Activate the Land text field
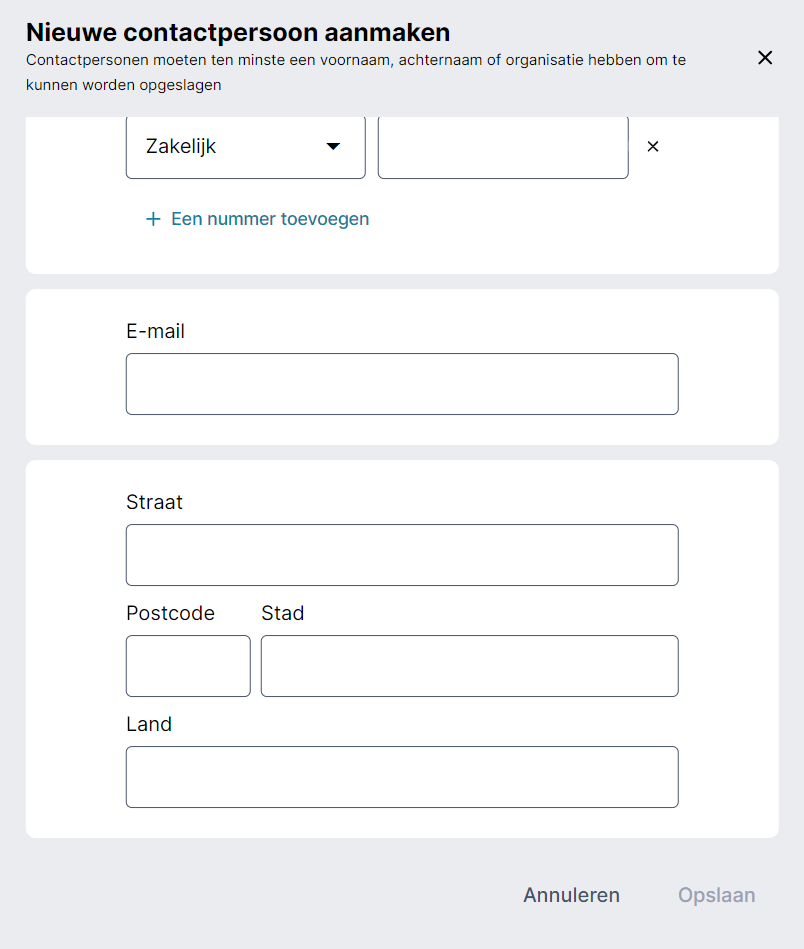 pyautogui.click(x=402, y=777)
